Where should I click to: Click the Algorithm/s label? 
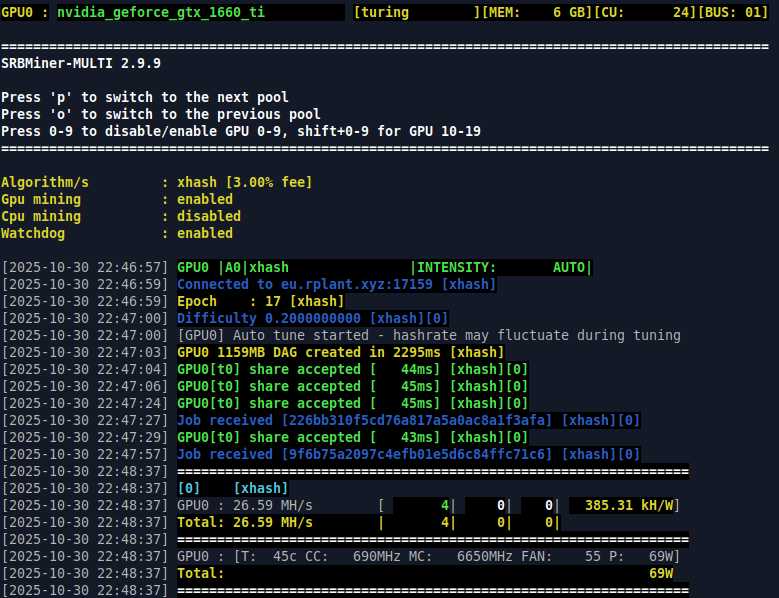[45, 182]
